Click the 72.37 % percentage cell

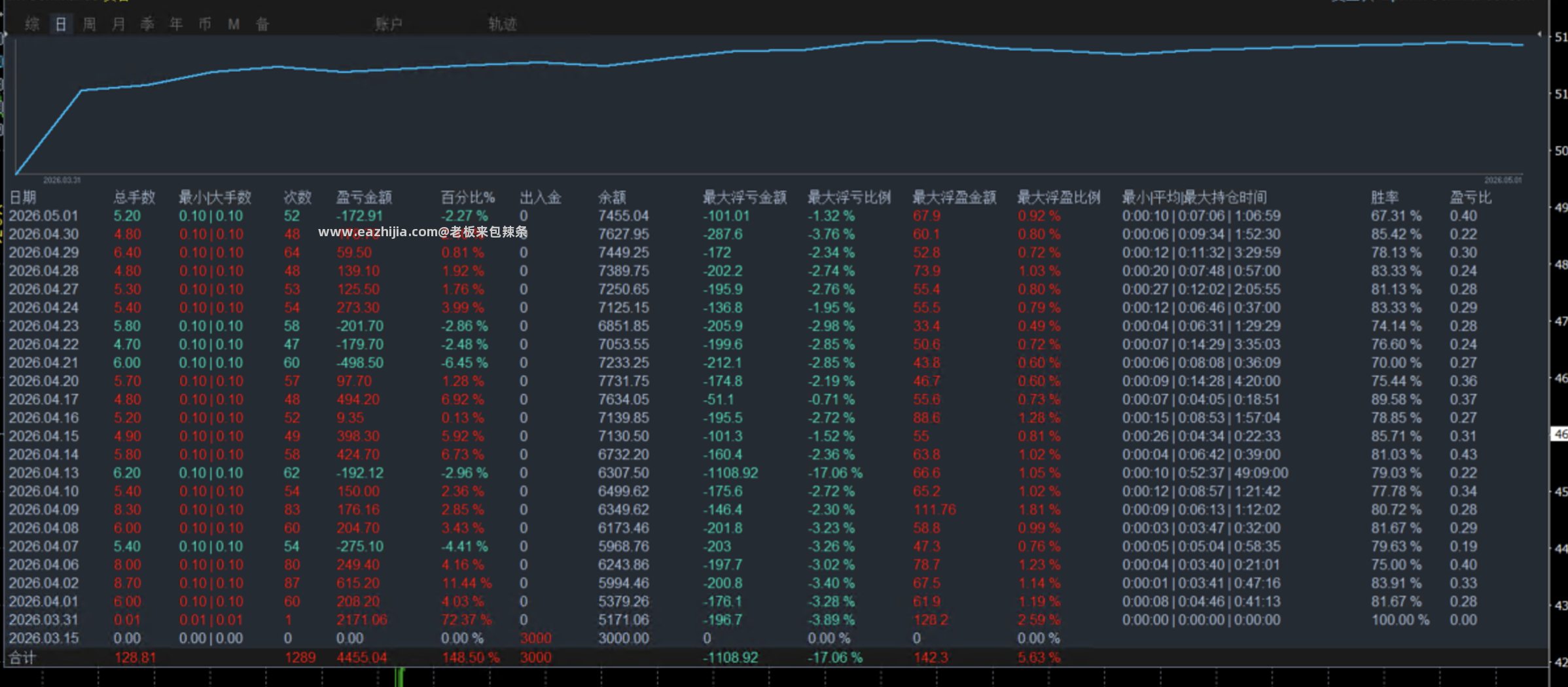(467, 620)
